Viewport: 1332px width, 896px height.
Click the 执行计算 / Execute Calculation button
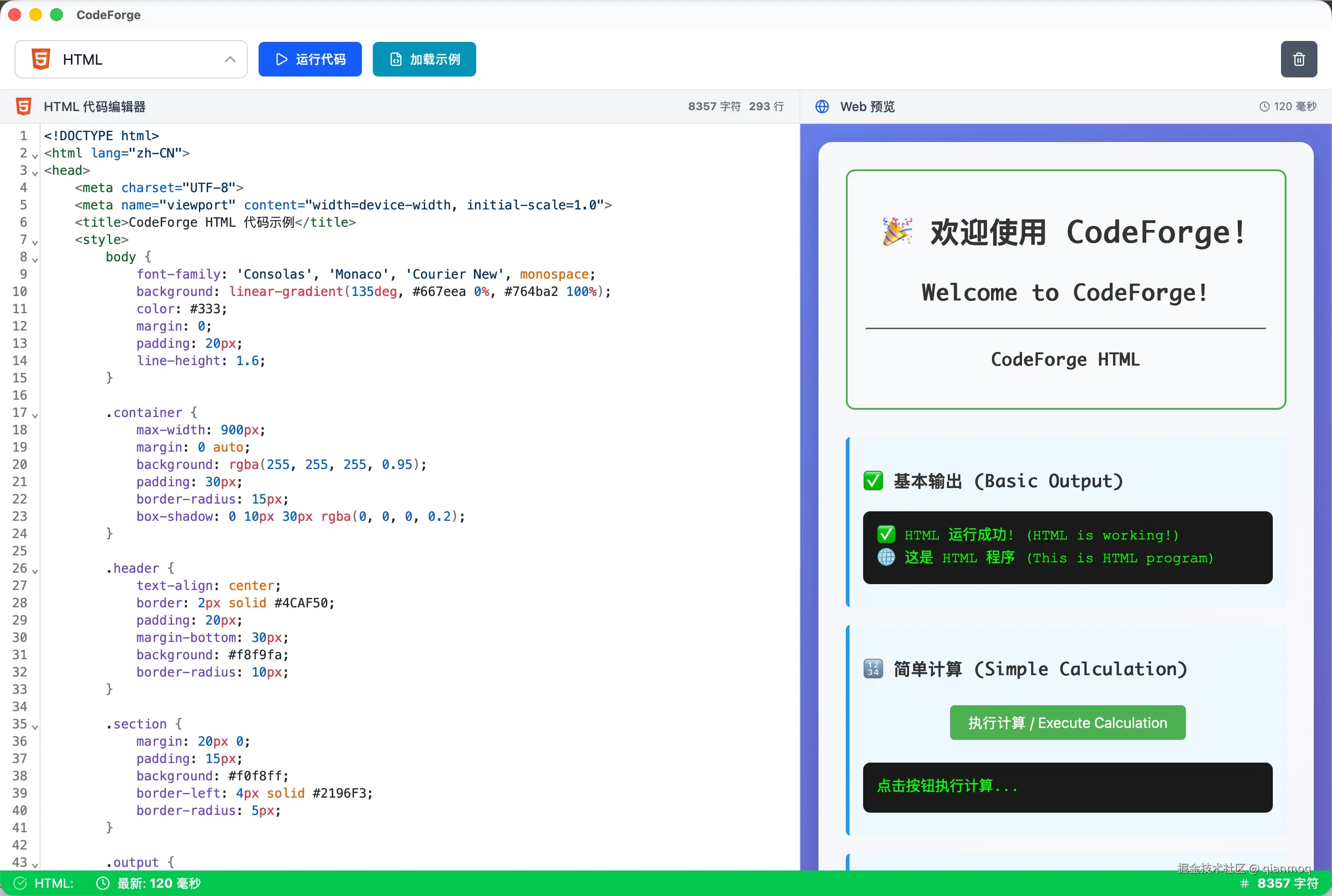point(1067,722)
